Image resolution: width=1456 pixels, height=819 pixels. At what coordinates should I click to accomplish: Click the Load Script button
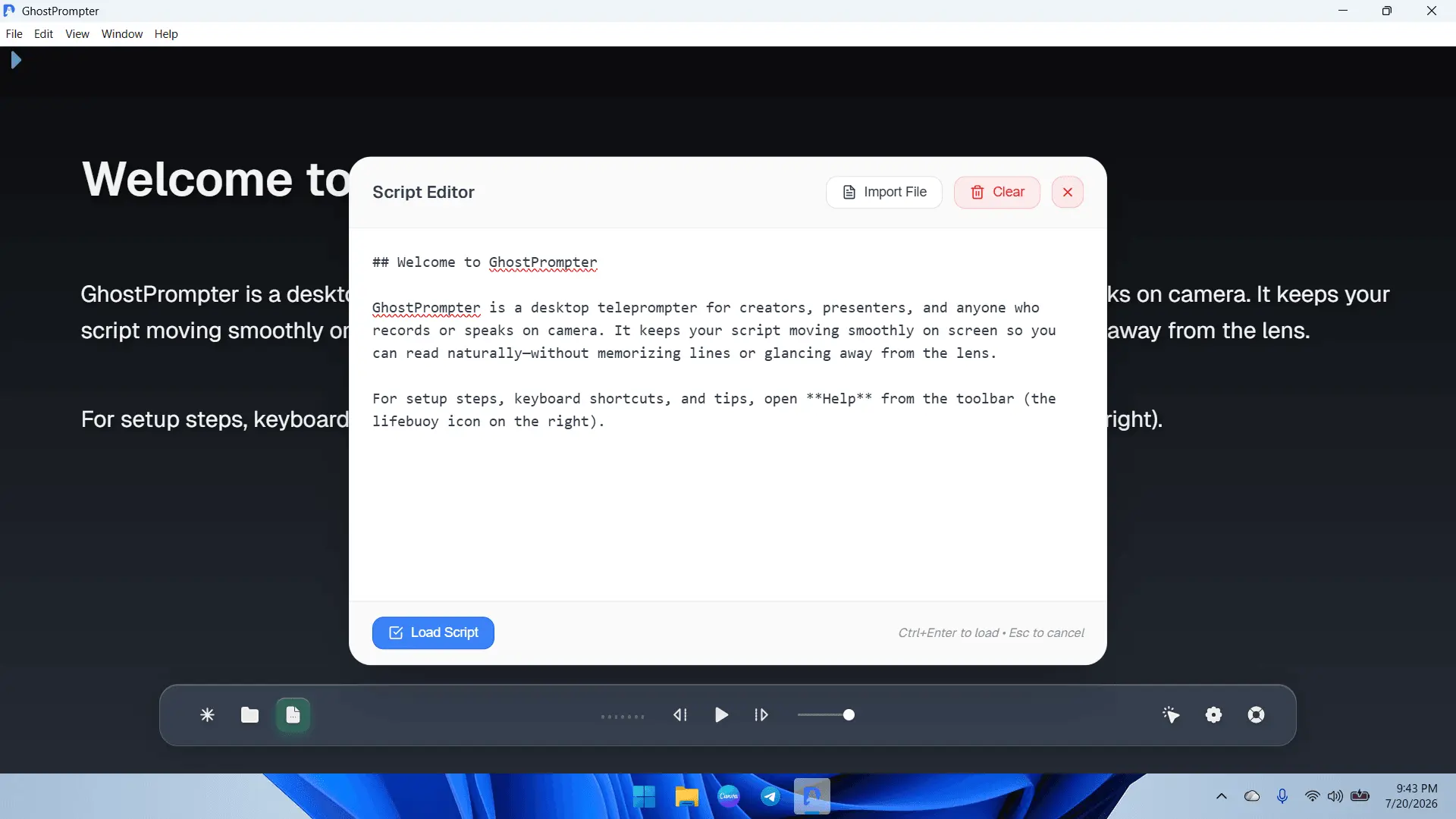coord(433,633)
